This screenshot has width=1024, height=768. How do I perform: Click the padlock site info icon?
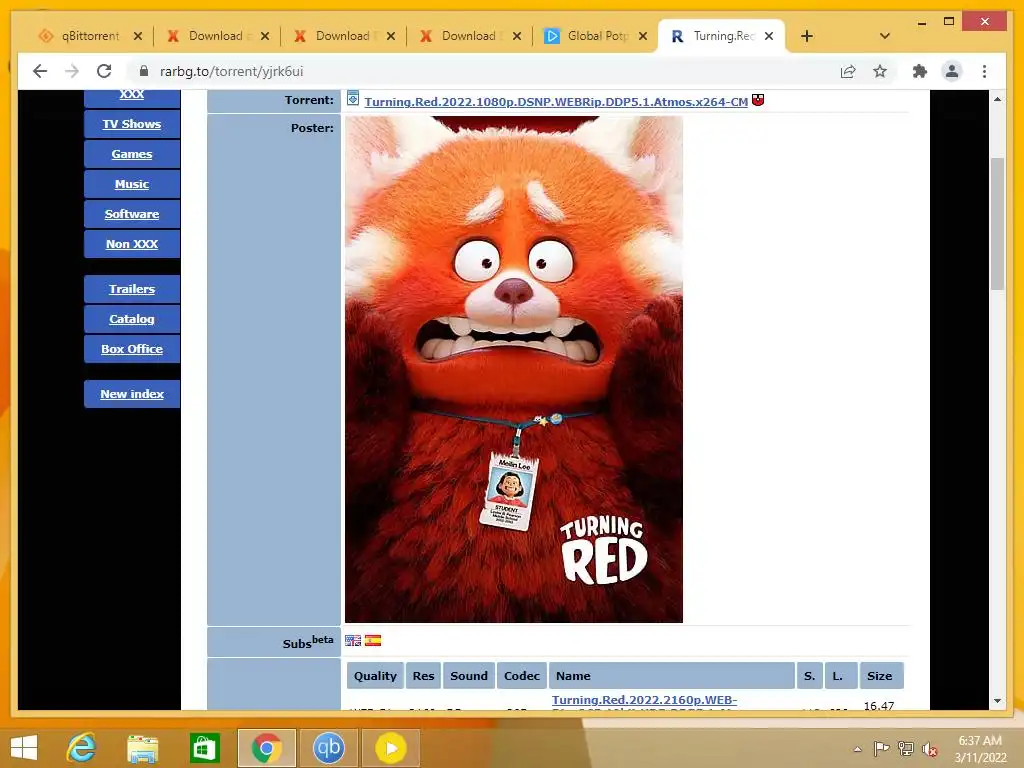[x=144, y=71]
